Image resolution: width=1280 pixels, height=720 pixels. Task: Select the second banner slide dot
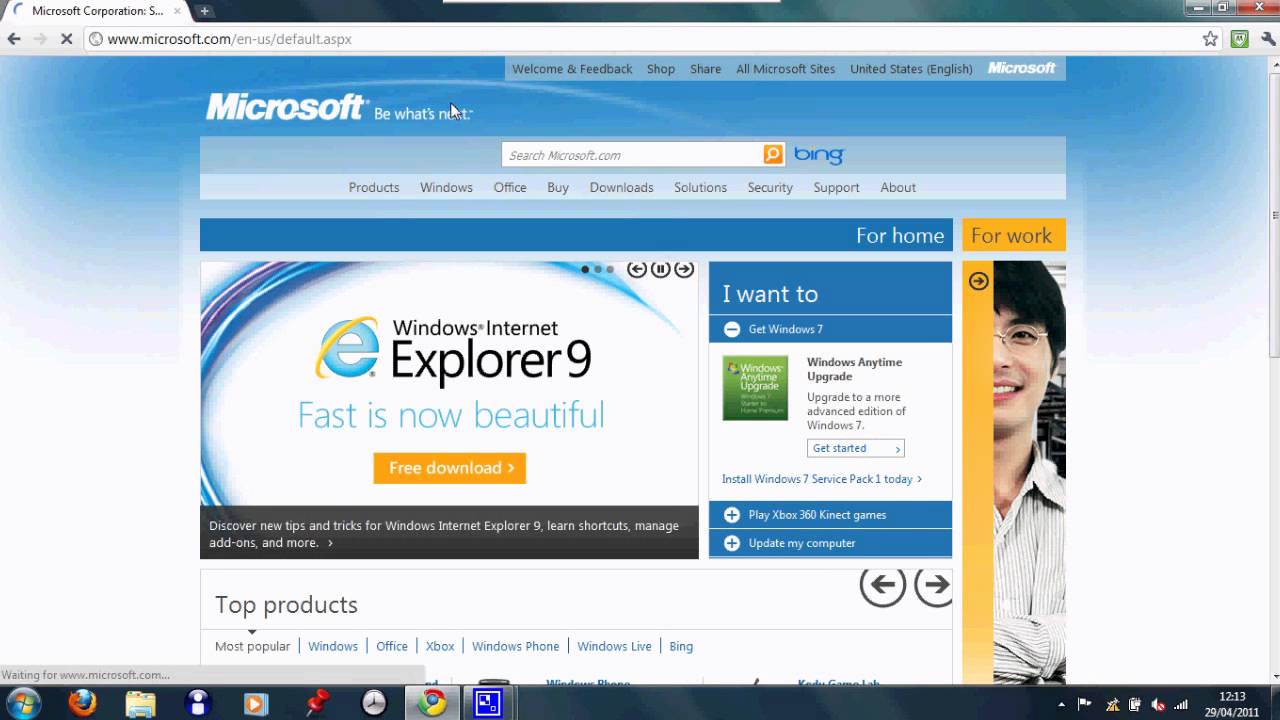[x=598, y=269]
